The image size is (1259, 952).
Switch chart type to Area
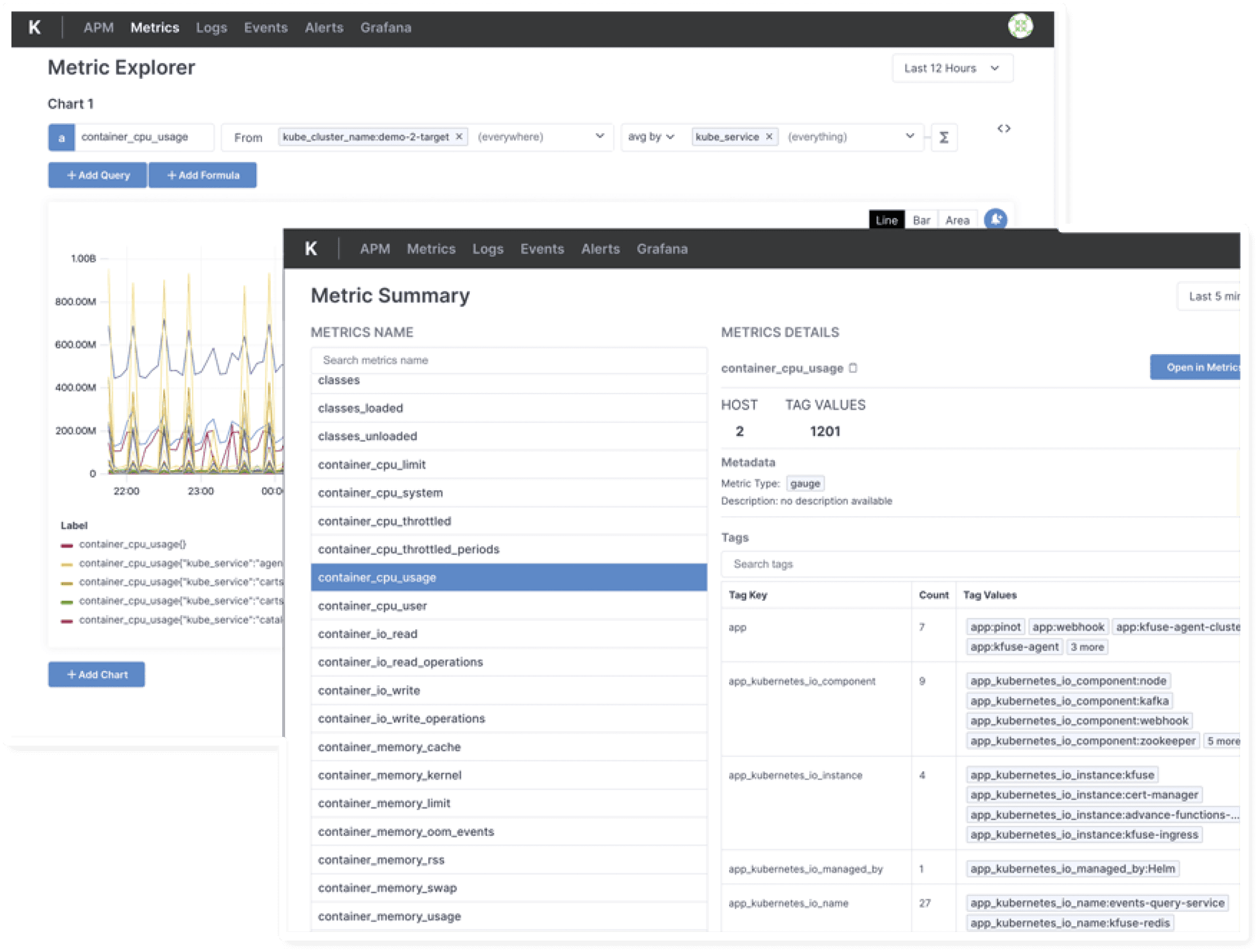tap(957, 220)
